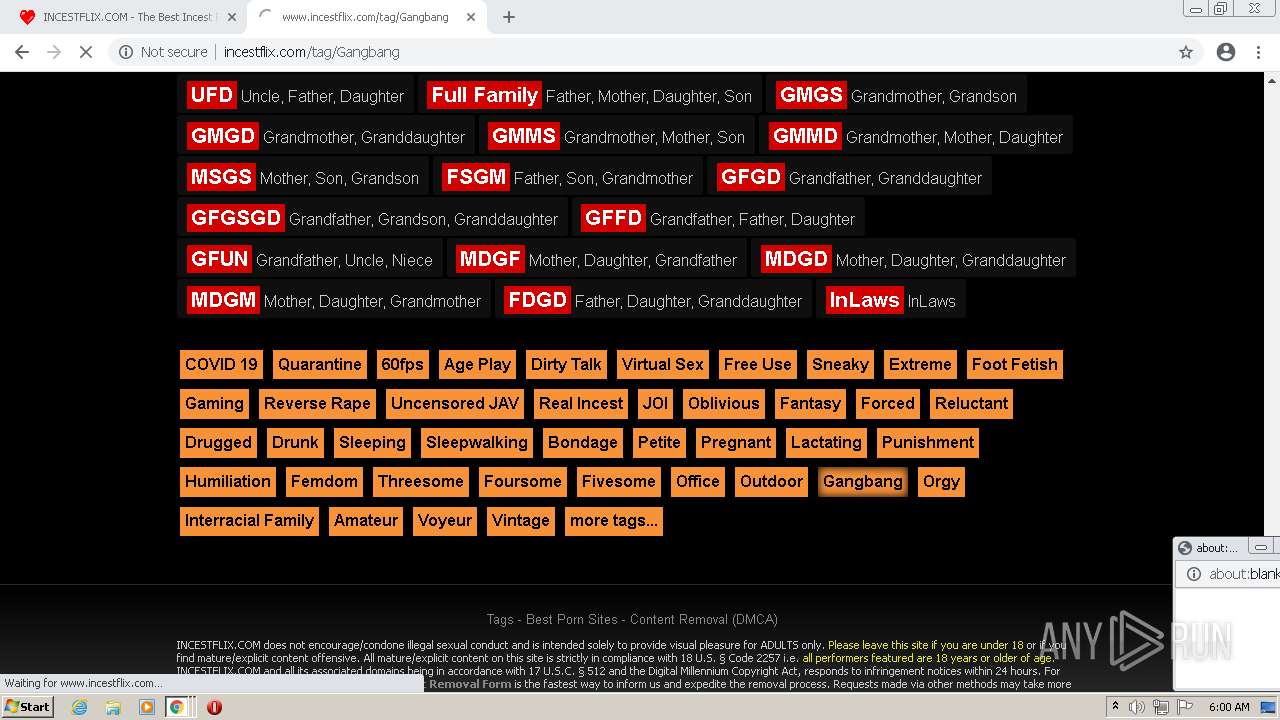Open the Windows Start menu
This screenshot has height=720, width=1280.
pos(28,707)
